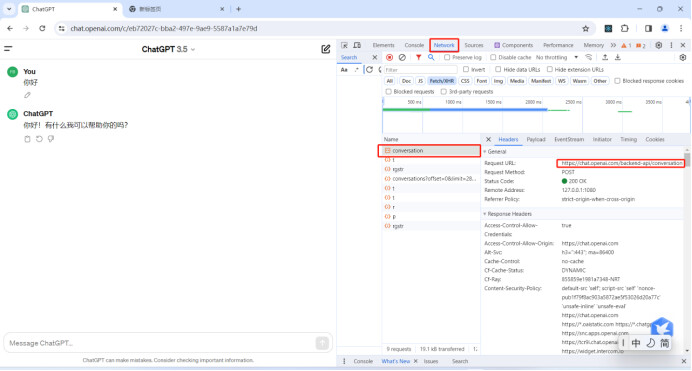692x371 pixels.
Task: Filter requests by Img type
Action: click(x=498, y=81)
